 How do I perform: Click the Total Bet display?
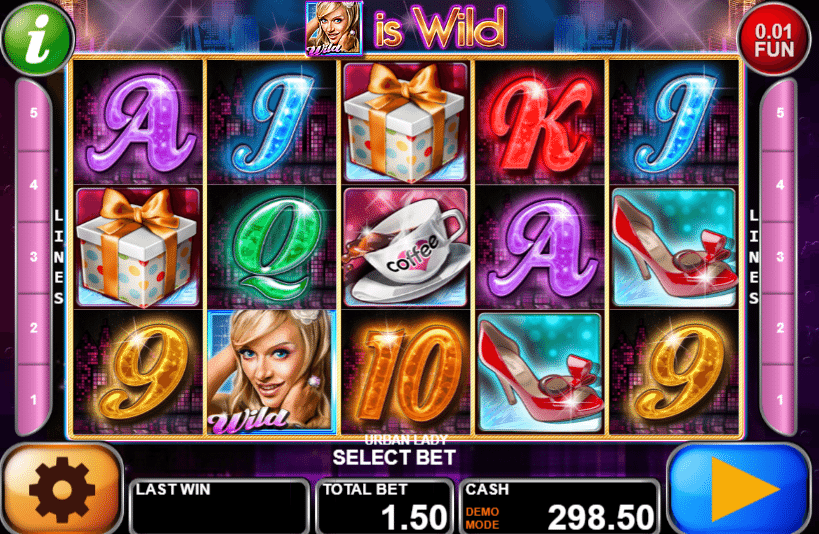pos(384,506)
